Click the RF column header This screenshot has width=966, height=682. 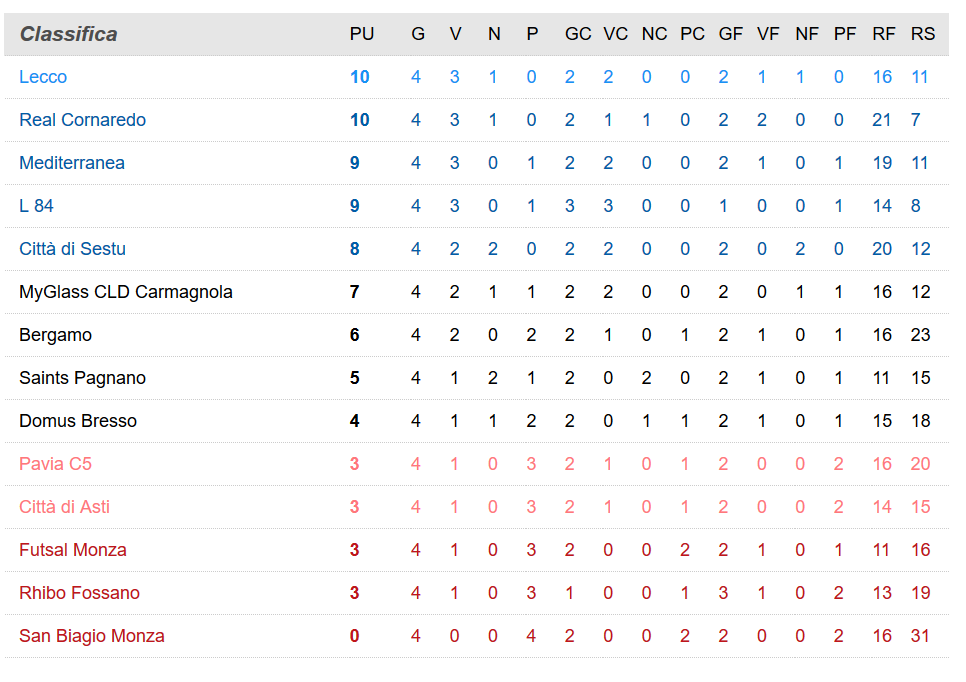pyautogui.click(x=884, y=34)
